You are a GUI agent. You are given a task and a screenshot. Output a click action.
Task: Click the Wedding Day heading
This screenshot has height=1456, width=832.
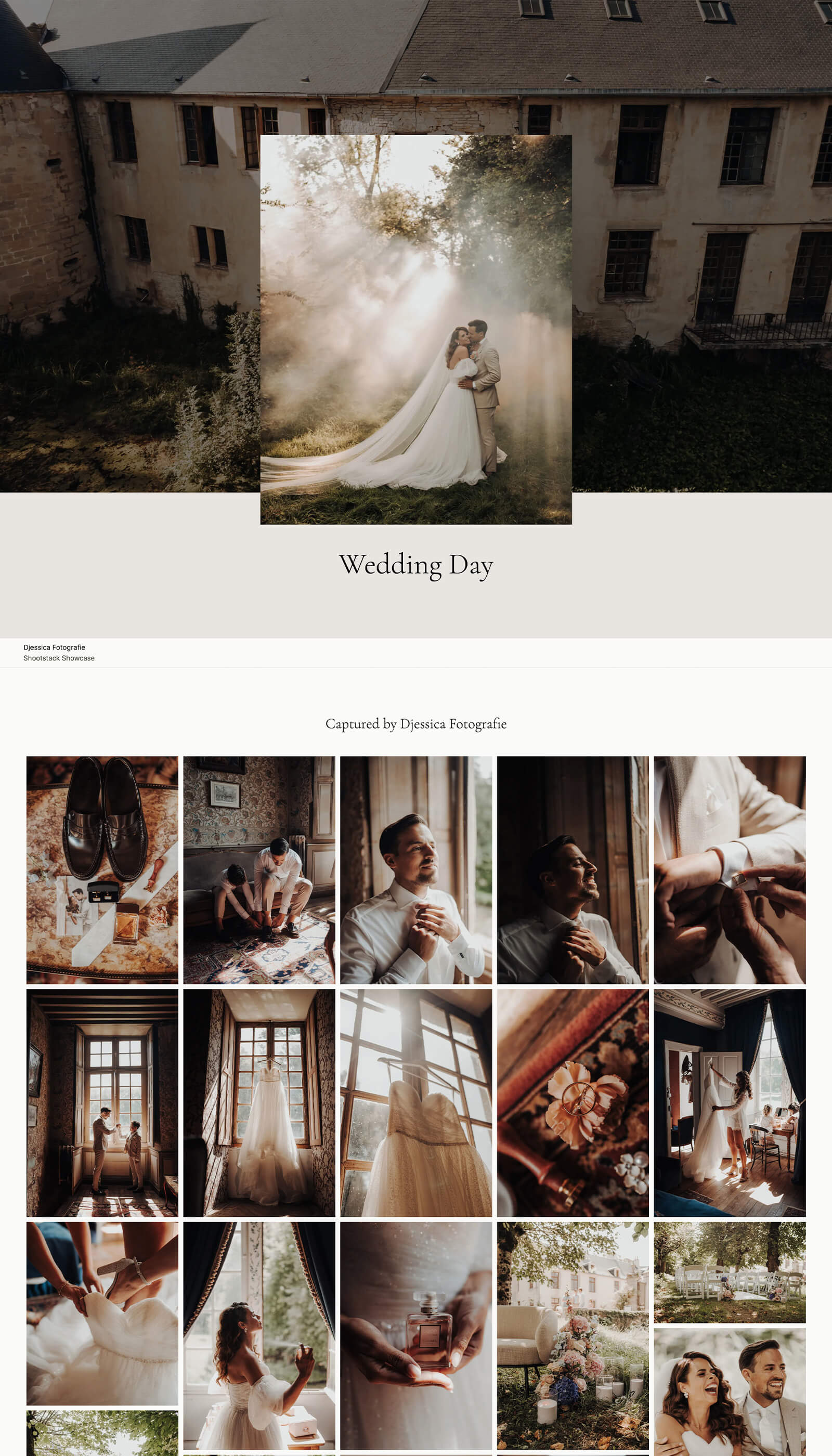[x=416, y=565]
